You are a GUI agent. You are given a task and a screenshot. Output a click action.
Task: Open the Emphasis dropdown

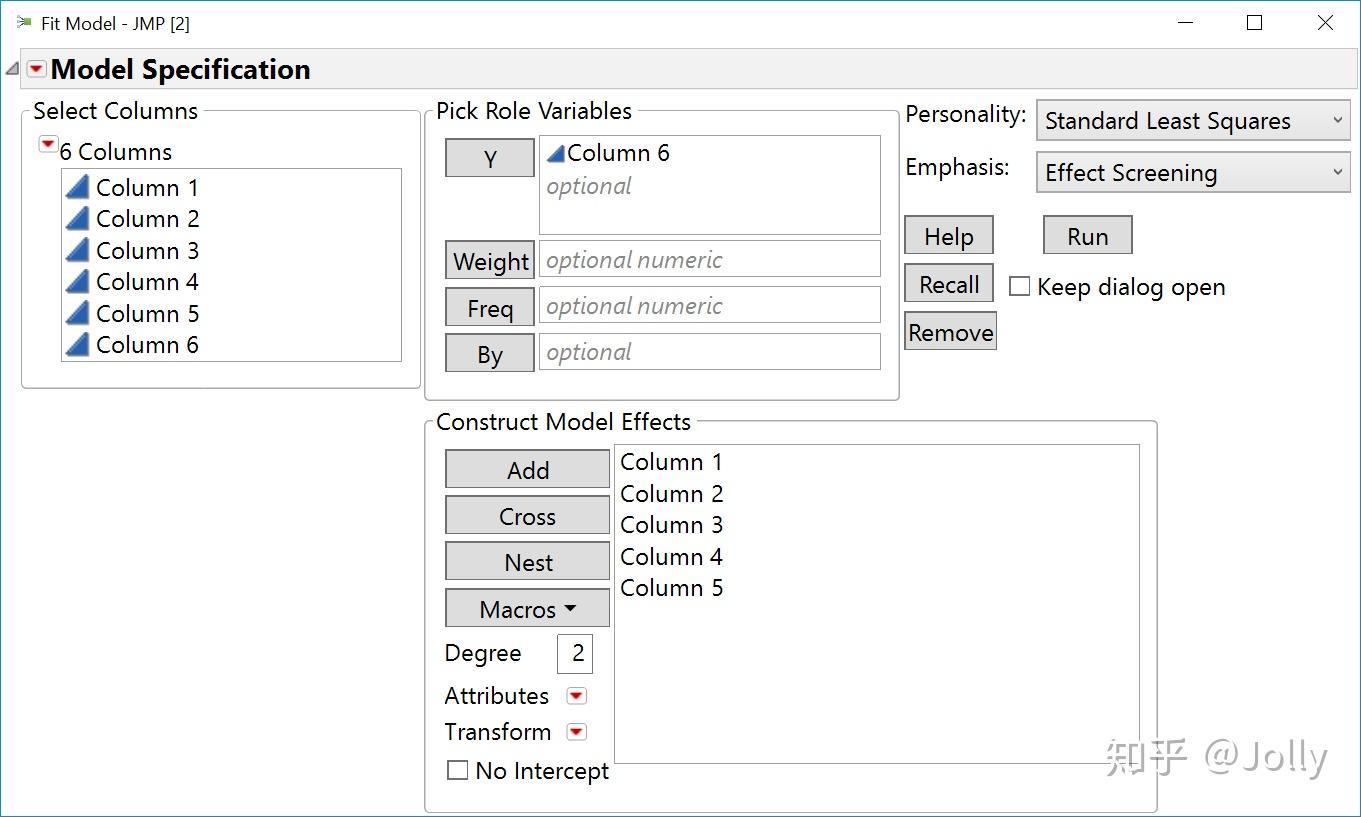pos(1193,173)
